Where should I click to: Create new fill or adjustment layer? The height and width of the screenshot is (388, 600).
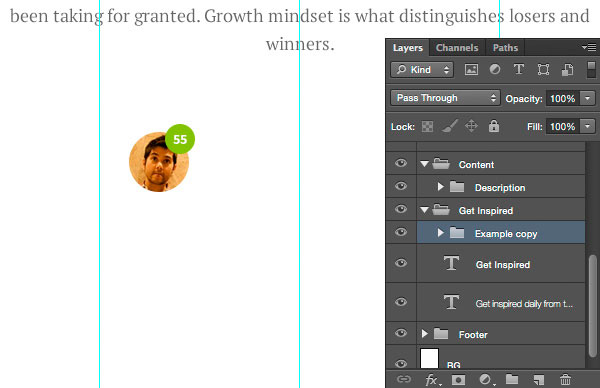pos(486,380)
